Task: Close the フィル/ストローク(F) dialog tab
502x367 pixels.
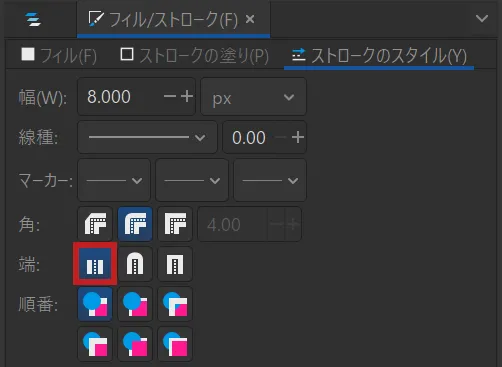Action: (x=250, y=19)
